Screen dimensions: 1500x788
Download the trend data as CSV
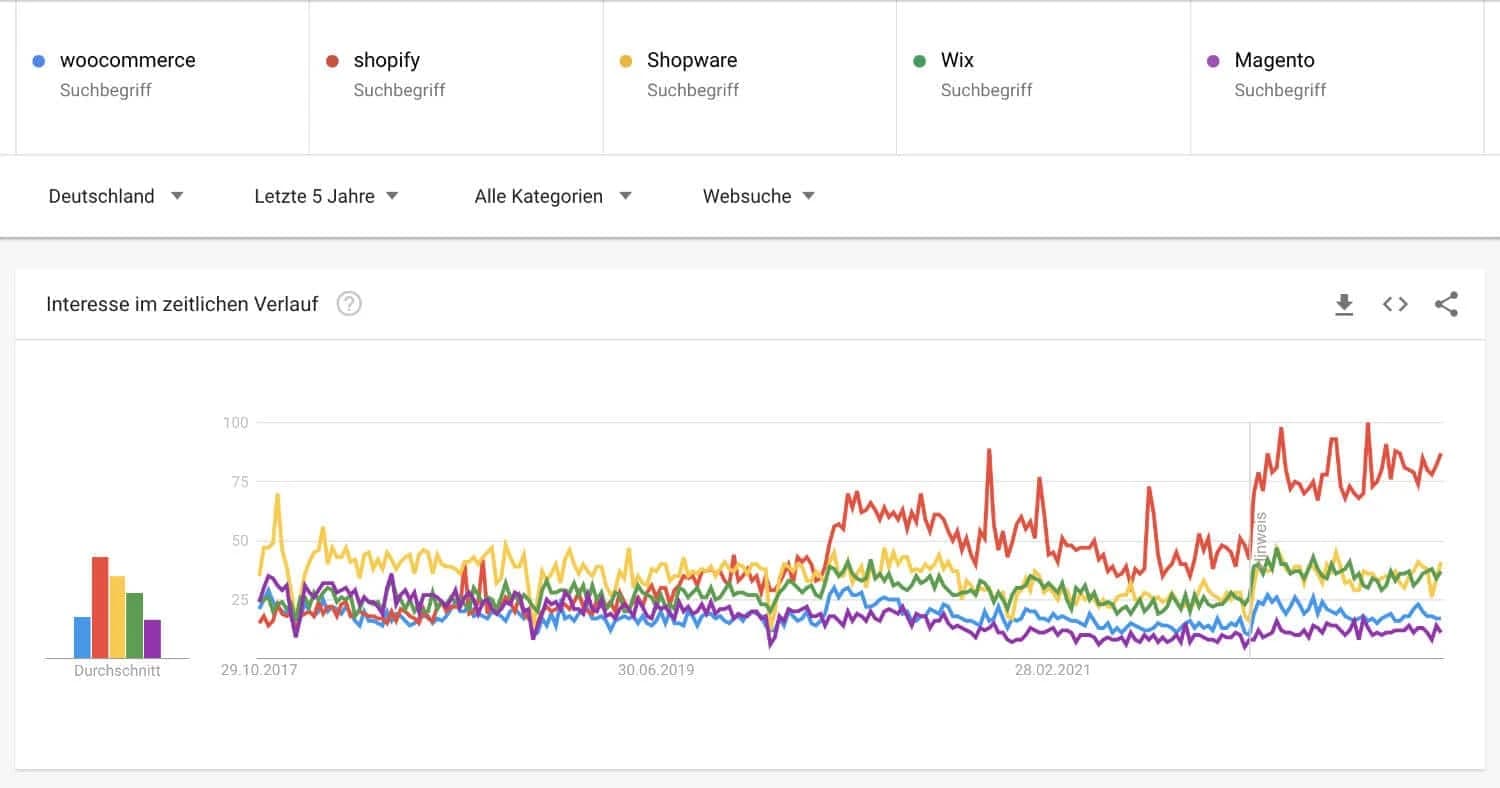(1344, 304)
